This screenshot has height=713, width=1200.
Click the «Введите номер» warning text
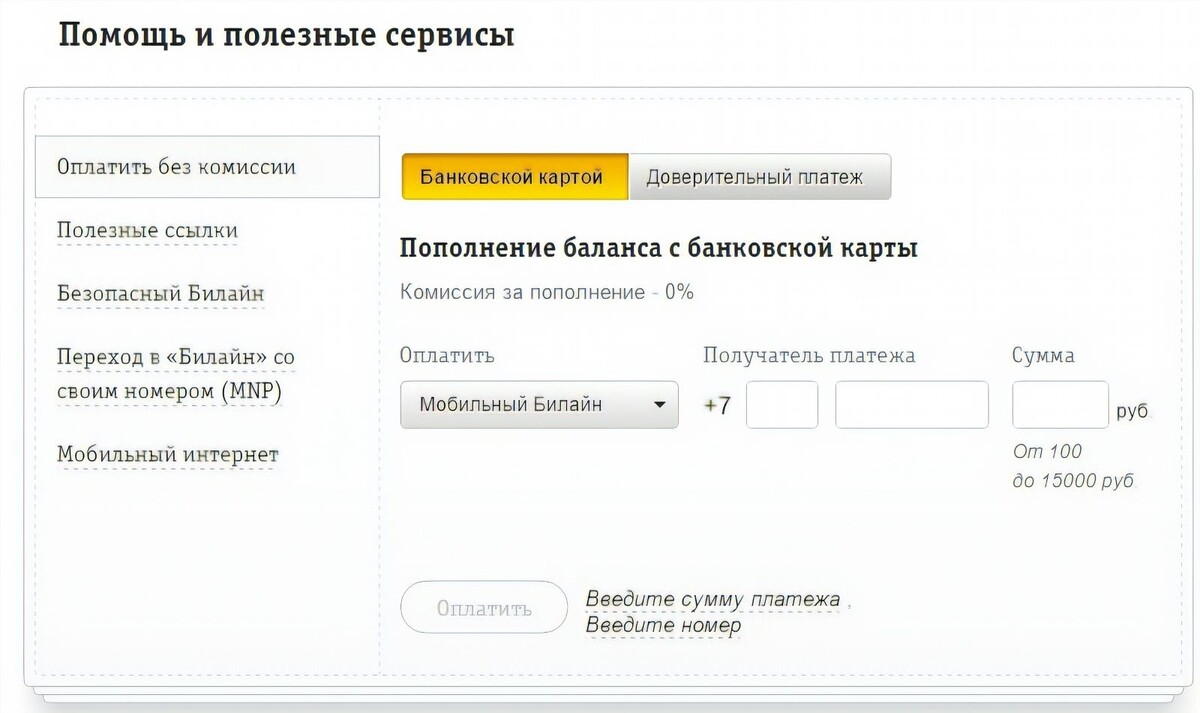[665, 624]
